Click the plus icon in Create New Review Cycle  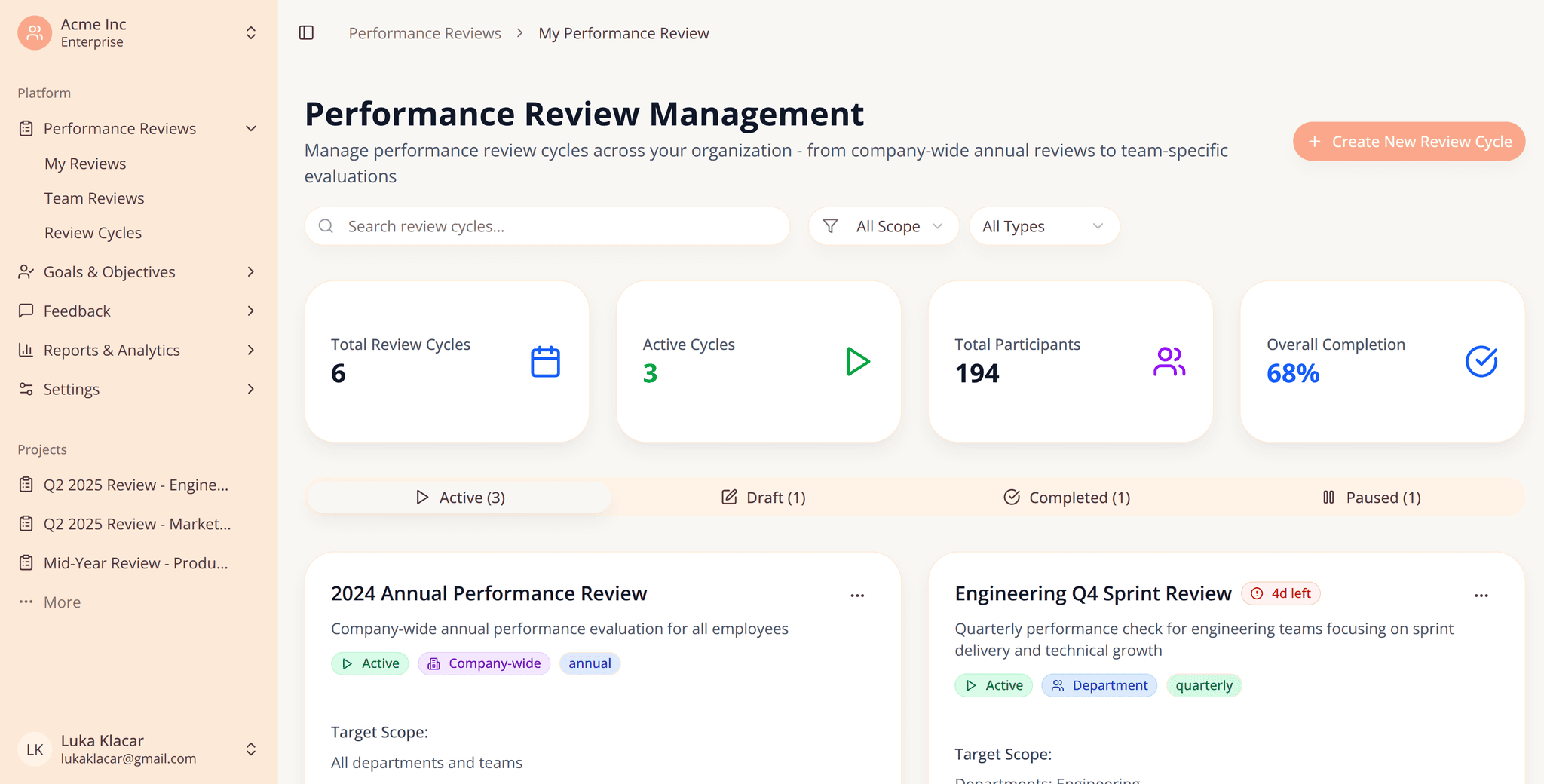click(1315, 142)
